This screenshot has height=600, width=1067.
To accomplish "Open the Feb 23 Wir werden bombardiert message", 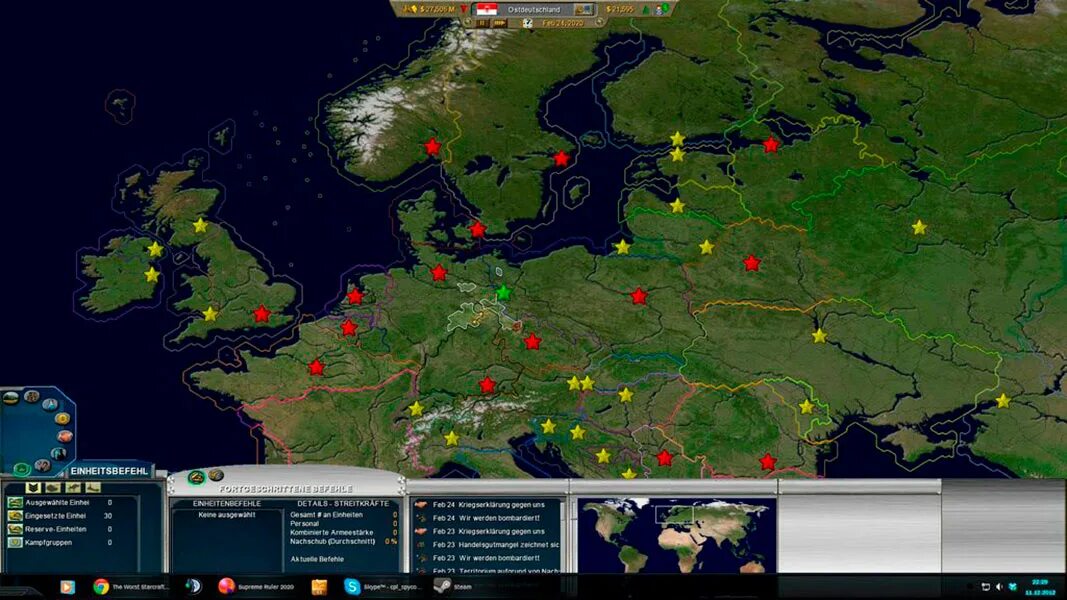I will point(487,559).
